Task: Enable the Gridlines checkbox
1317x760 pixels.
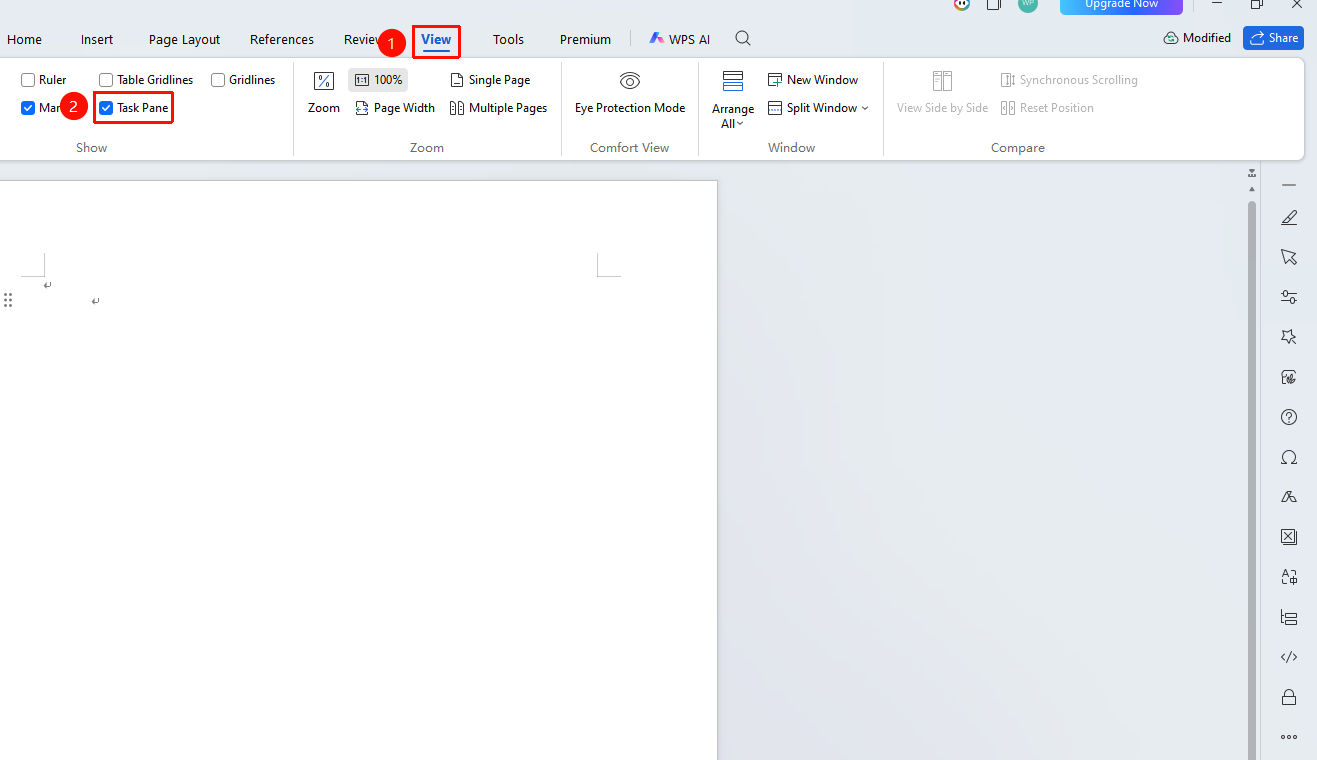Action: 218,80
